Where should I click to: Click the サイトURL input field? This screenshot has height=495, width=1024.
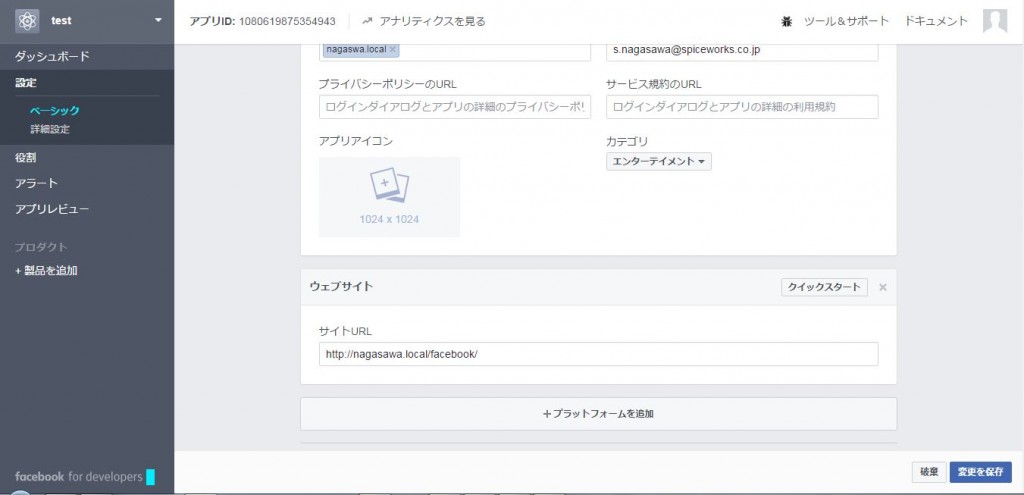point(598,354)
